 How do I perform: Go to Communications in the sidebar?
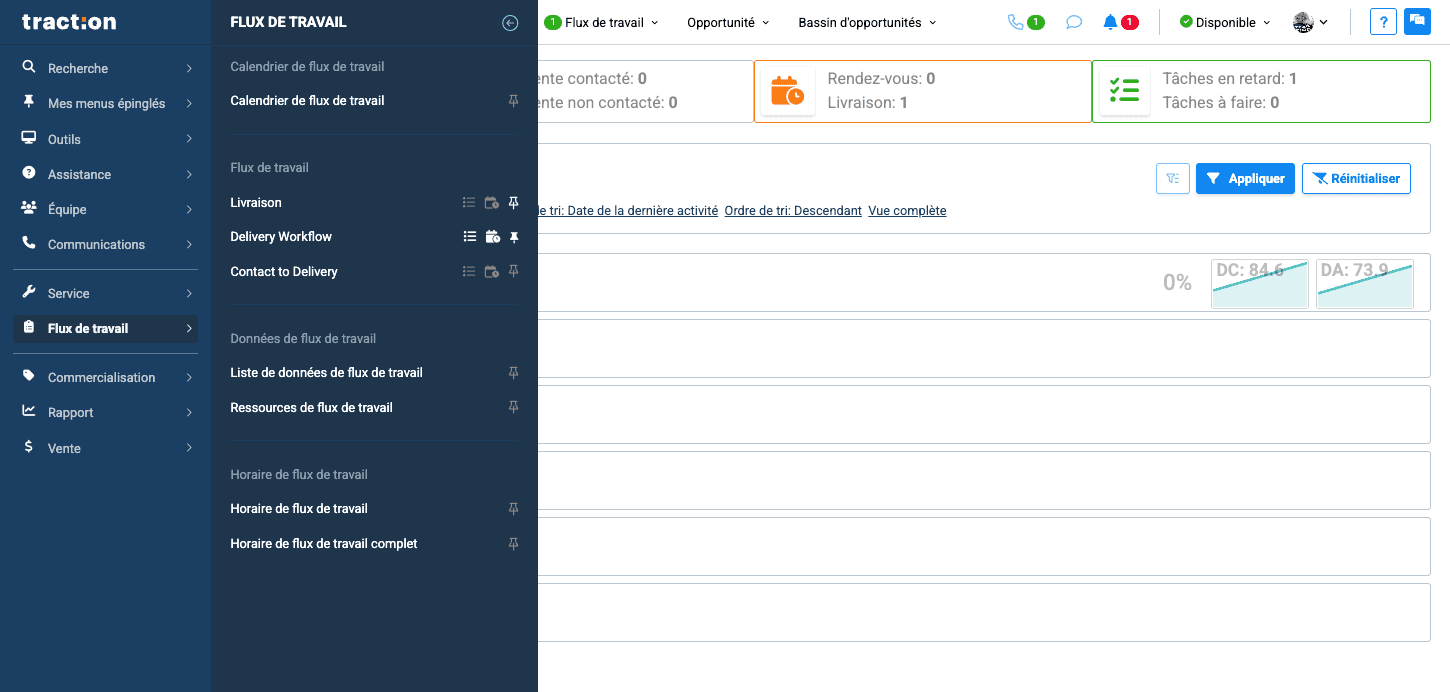click(106, 245)
